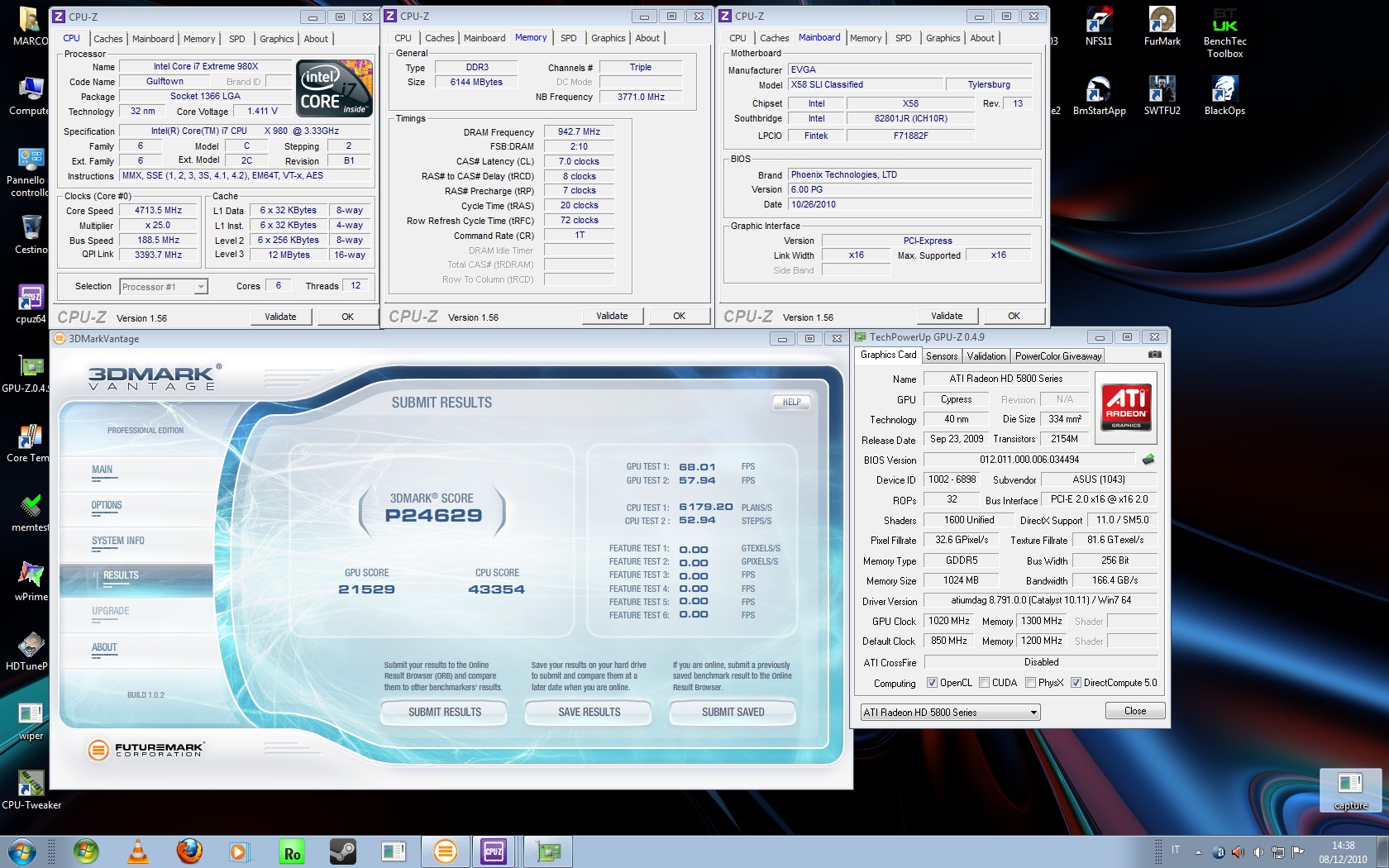The image size is (1389, 868).
Task: Open the Cestino recycle bin
Action: 31,235
